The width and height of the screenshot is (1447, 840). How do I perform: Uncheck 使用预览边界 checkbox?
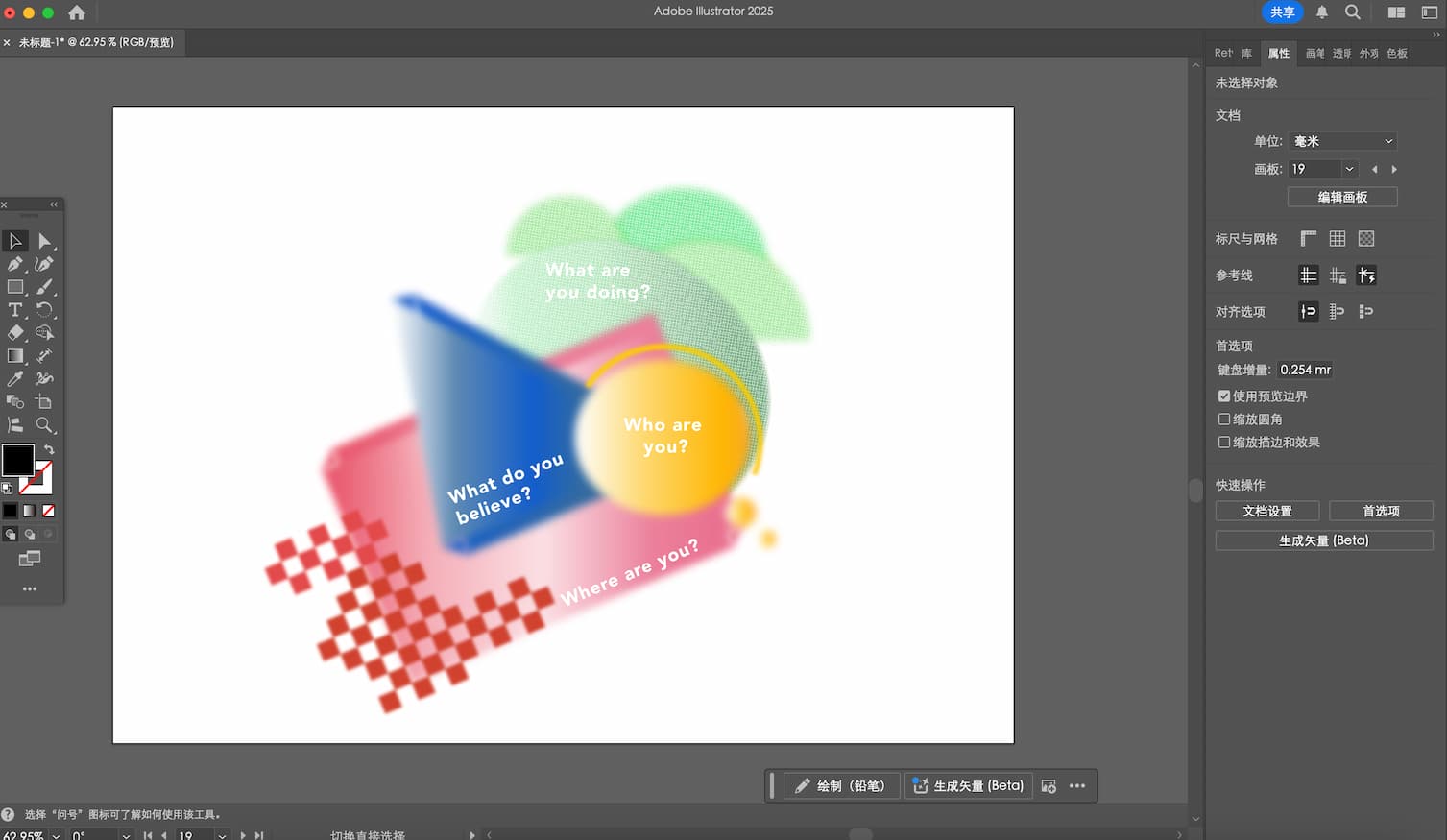[1224, 396]
